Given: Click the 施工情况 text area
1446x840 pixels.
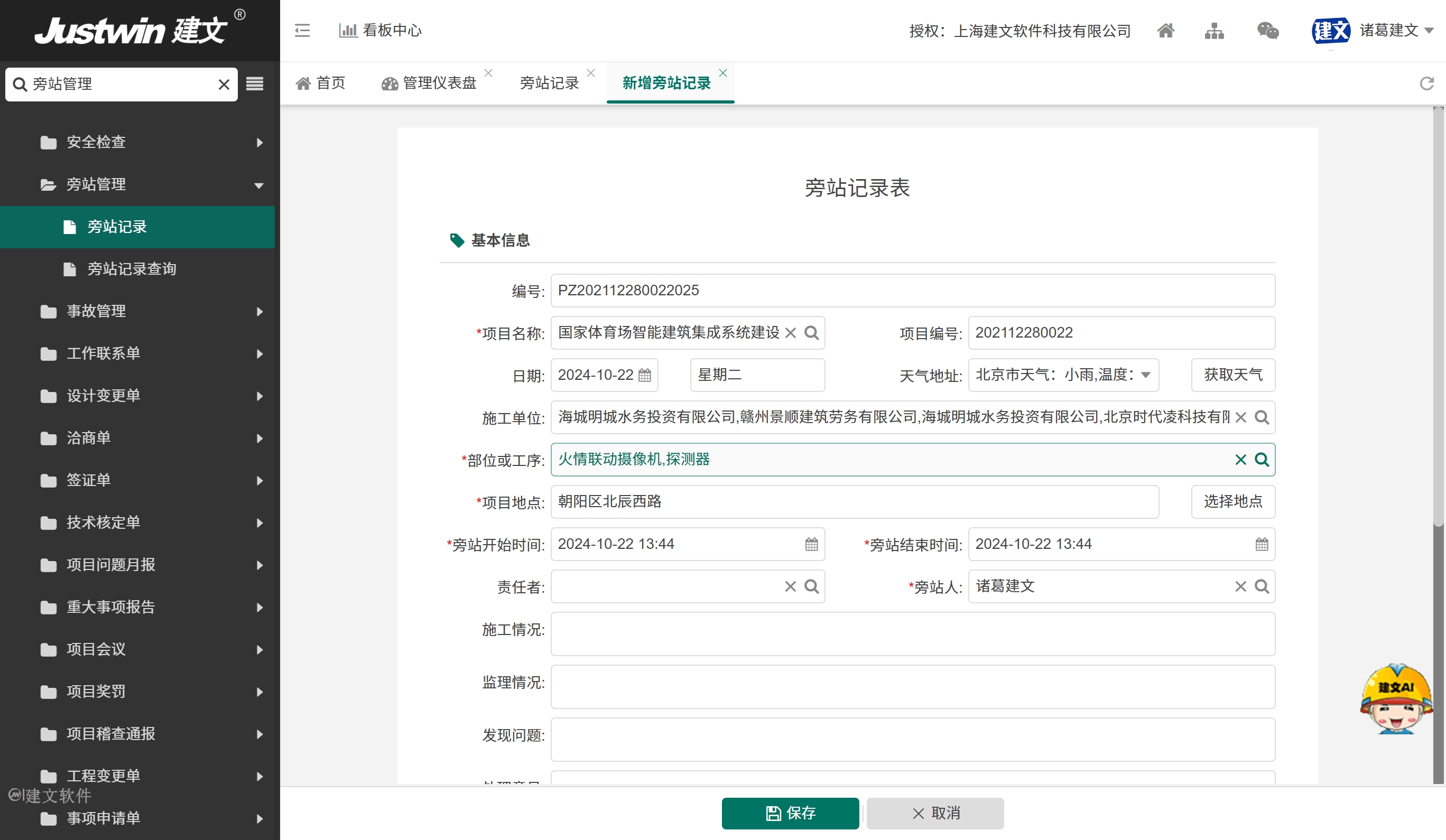Looking at the screenshot, I should coord(912,634).
